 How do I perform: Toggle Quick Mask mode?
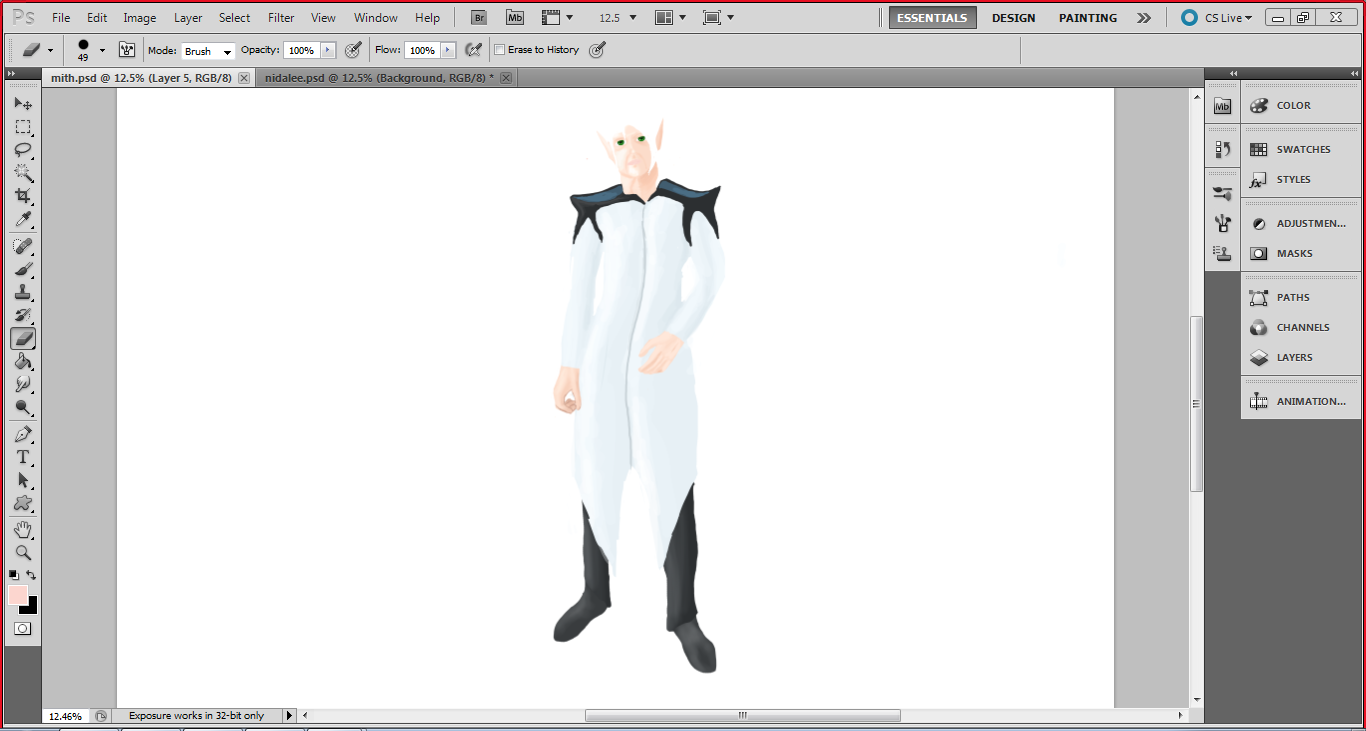coord(22,629)
